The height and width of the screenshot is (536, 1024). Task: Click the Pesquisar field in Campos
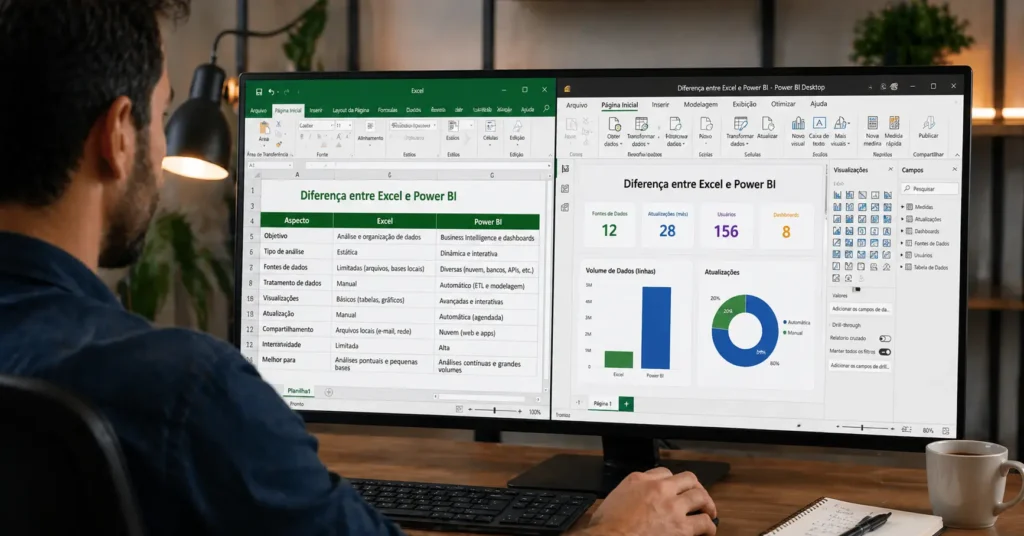point(929,189)
